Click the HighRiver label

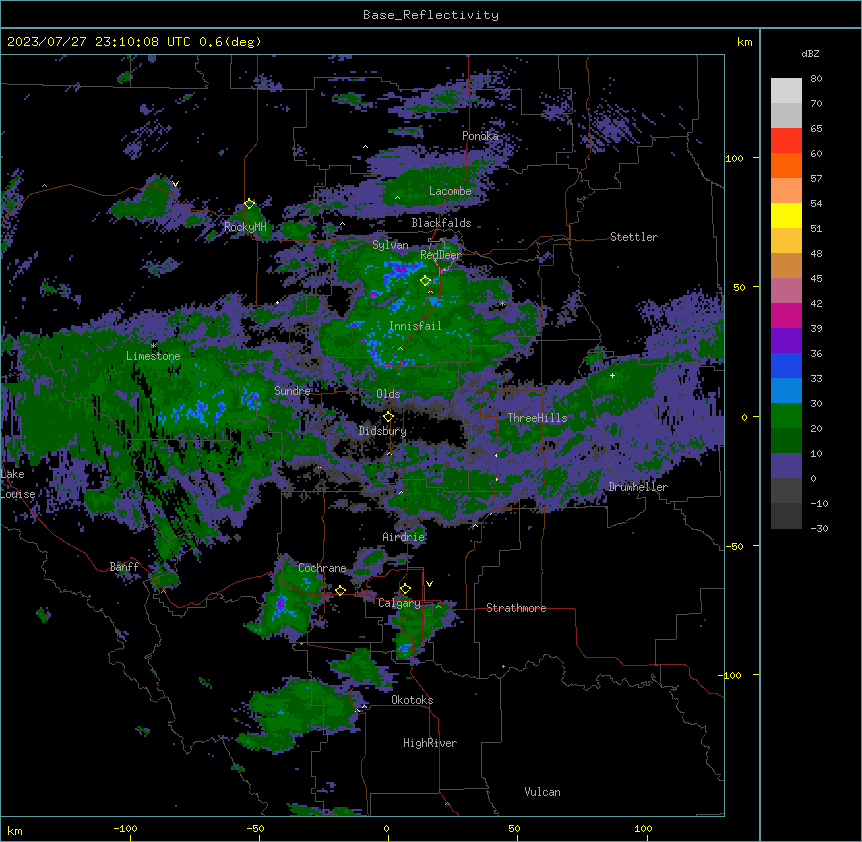pos(430,743)
